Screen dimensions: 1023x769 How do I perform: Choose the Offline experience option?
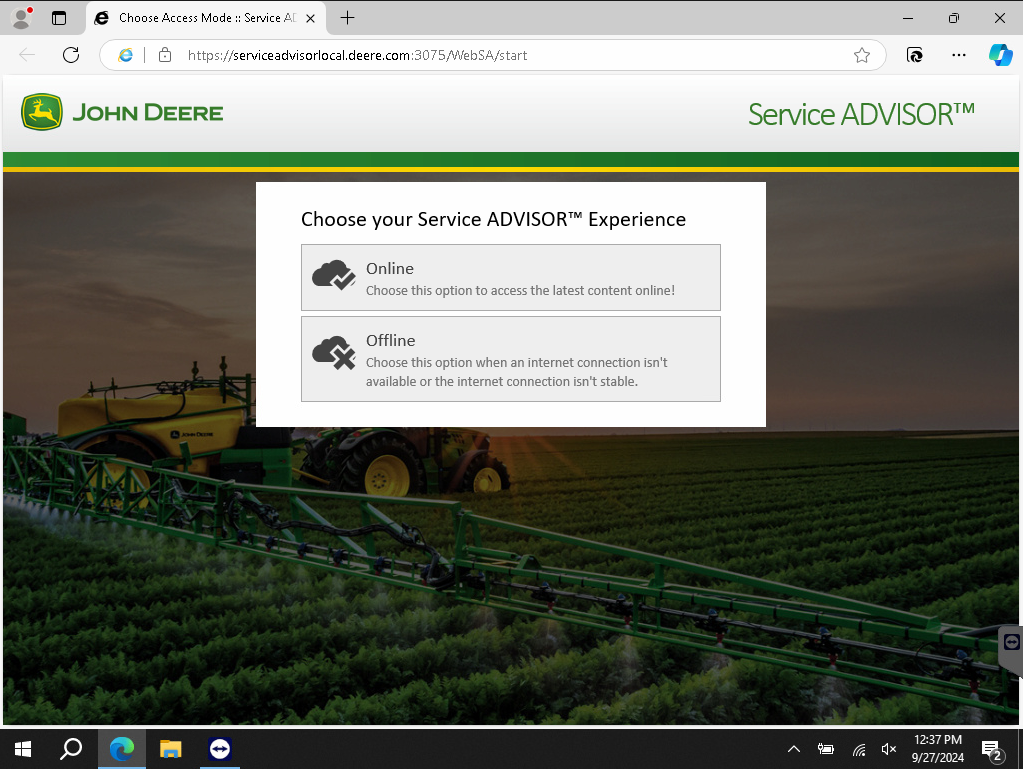pyautogui.click(x=510, y=358)
